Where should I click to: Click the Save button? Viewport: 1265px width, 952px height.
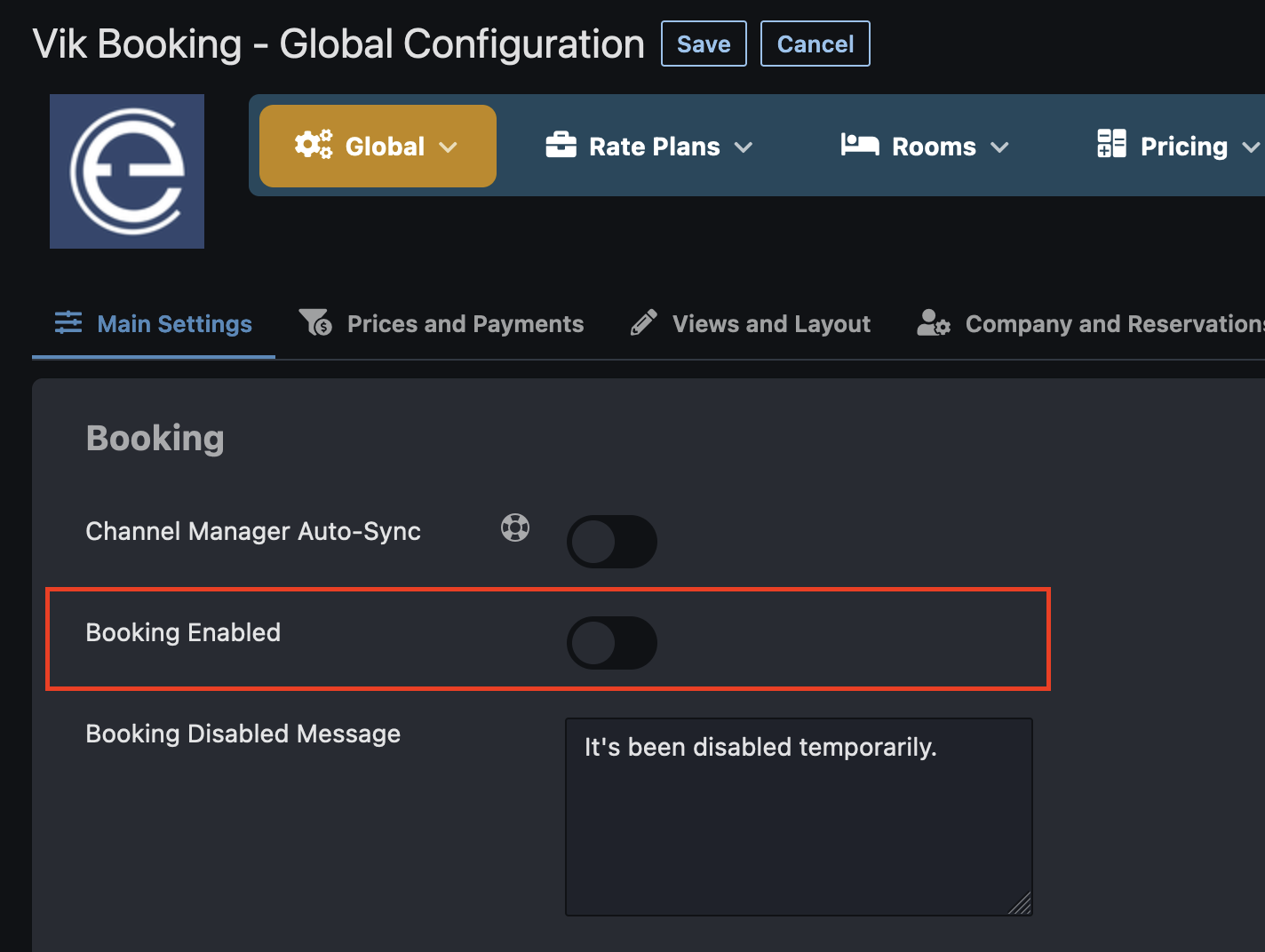point(704,44)
